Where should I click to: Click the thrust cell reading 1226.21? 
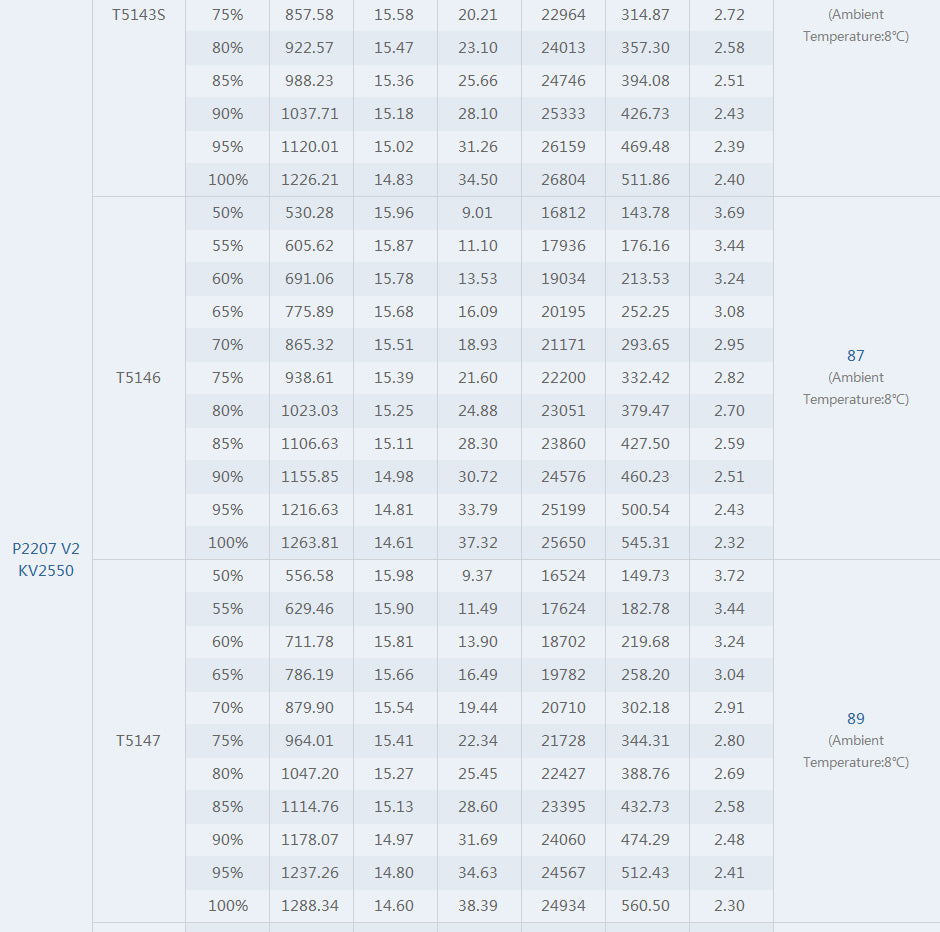pos(310,180)
